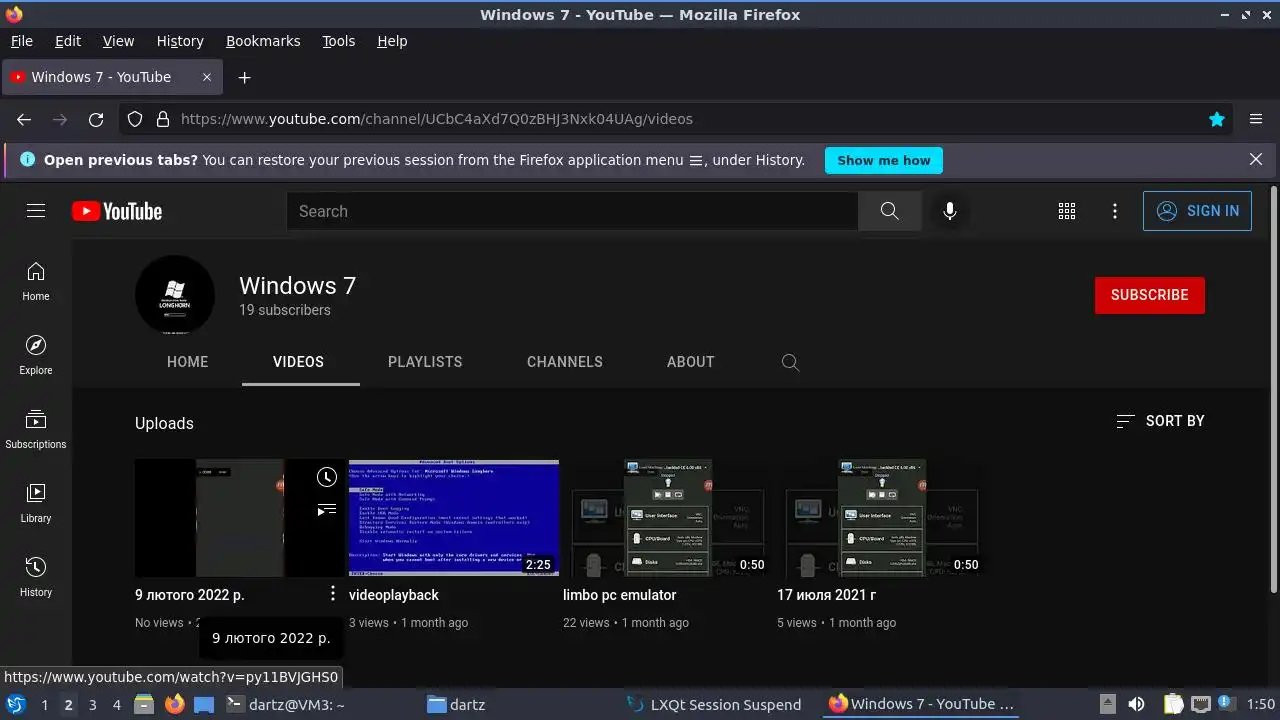Open action menu for 9 лютого video

click(x=333, y=594)
